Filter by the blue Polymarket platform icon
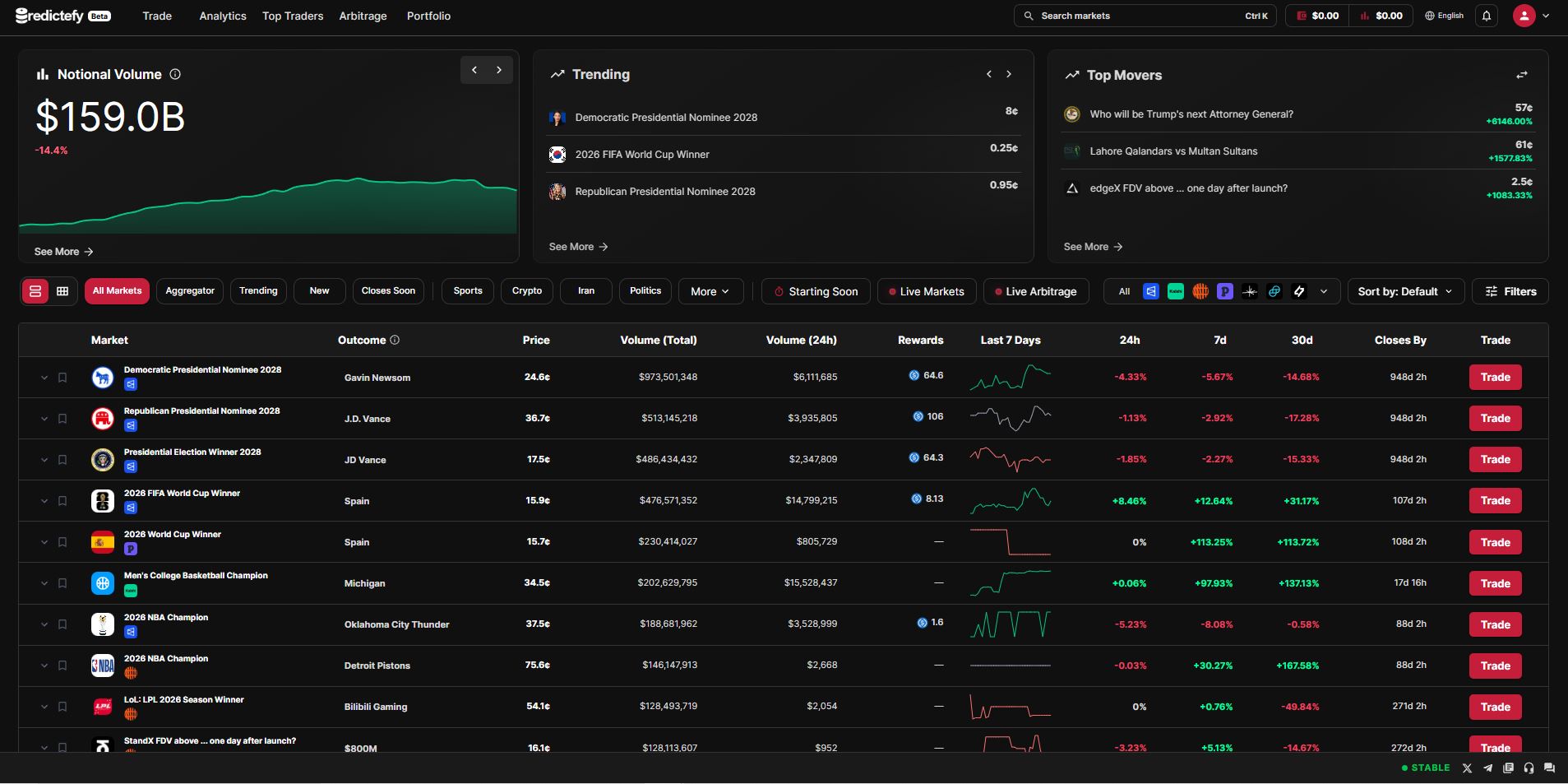Viewport: 1568px width, 784px height. pos(1151,291)
